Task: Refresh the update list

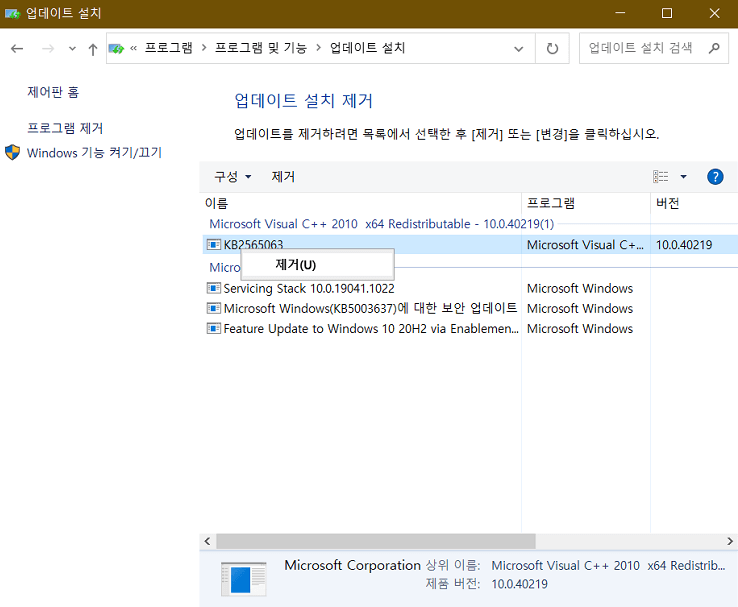Action: [552, 48]
